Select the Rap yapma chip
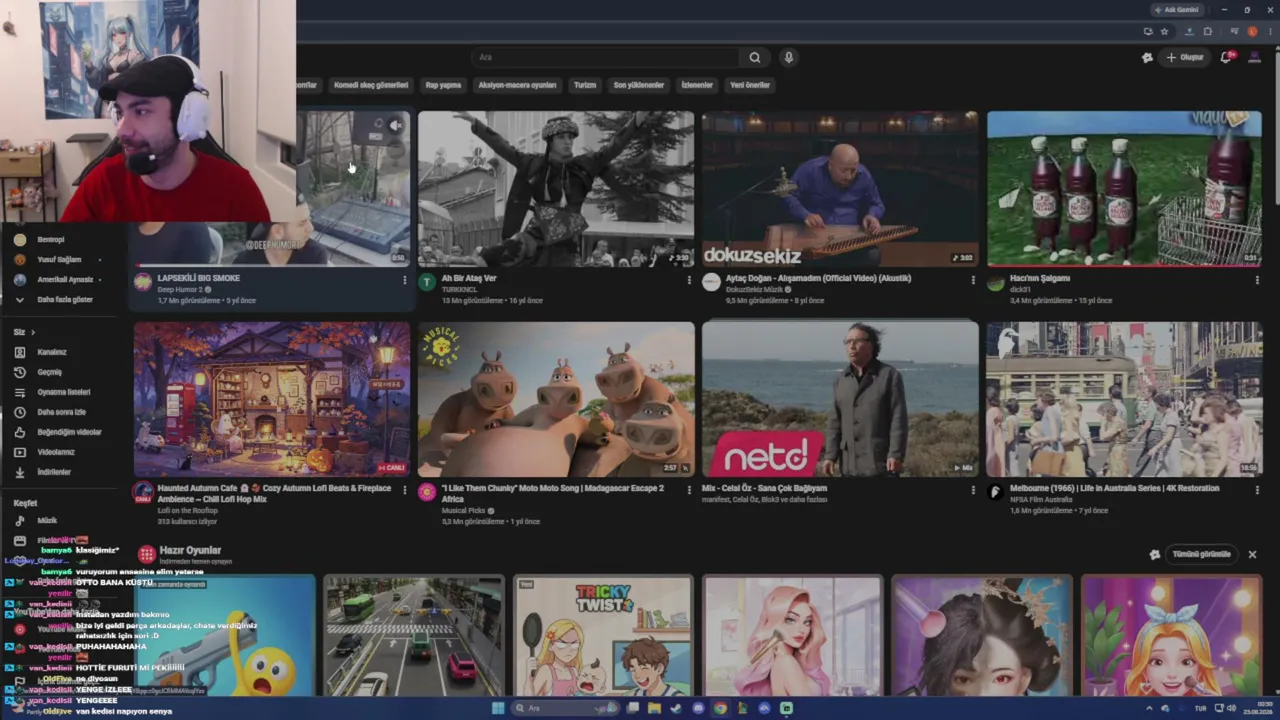Screen dimensions: 1280x720 coord(443,85)
